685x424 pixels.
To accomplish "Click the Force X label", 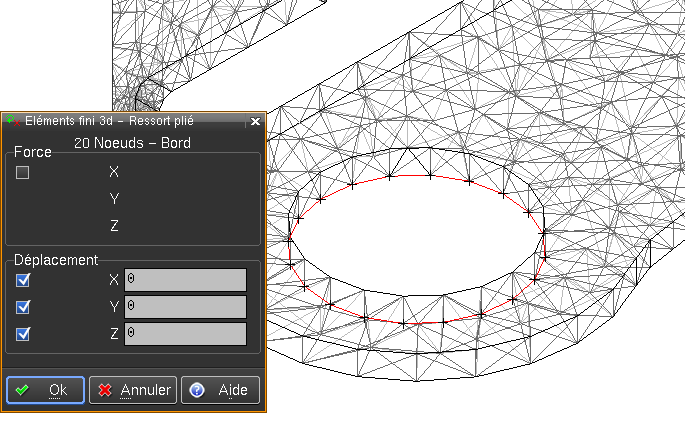I will point(114,172).
